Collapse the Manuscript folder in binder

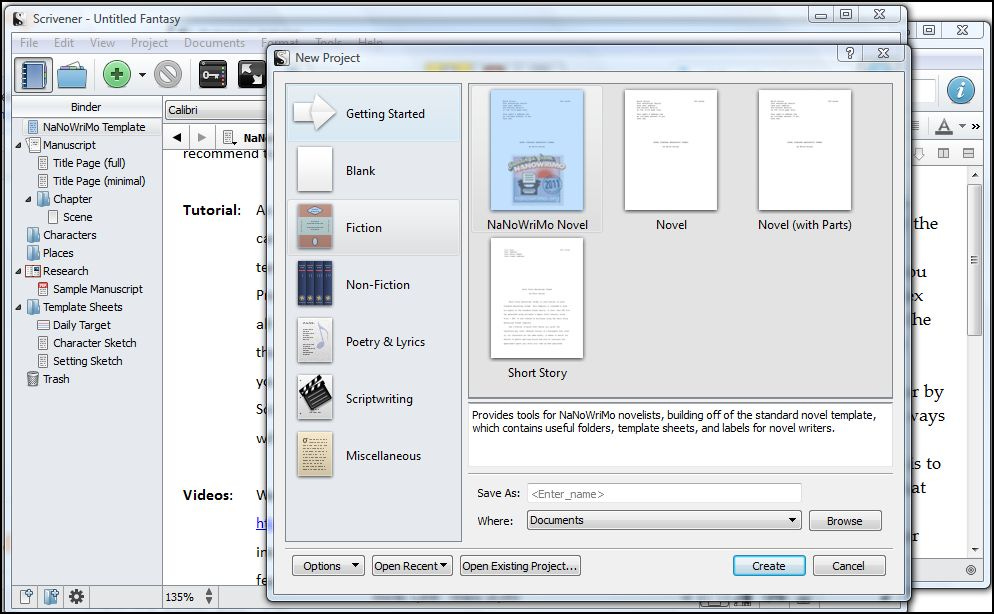tap(18, 145)
